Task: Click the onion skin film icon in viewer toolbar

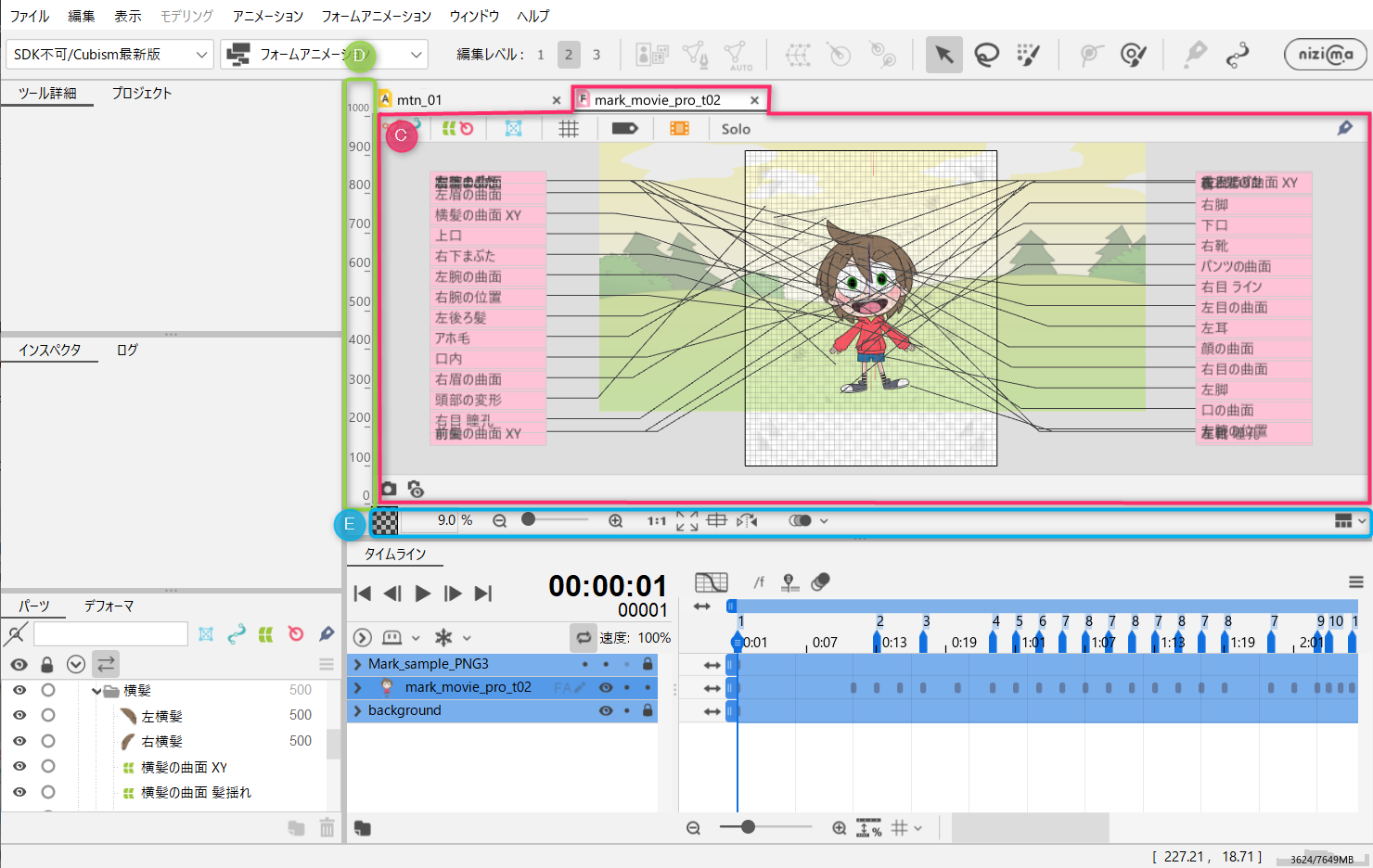Action: point(679,128)
